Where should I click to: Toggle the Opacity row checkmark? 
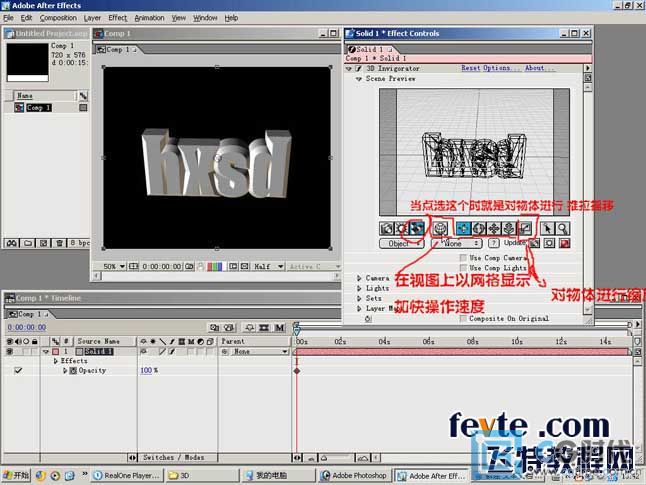18,370
